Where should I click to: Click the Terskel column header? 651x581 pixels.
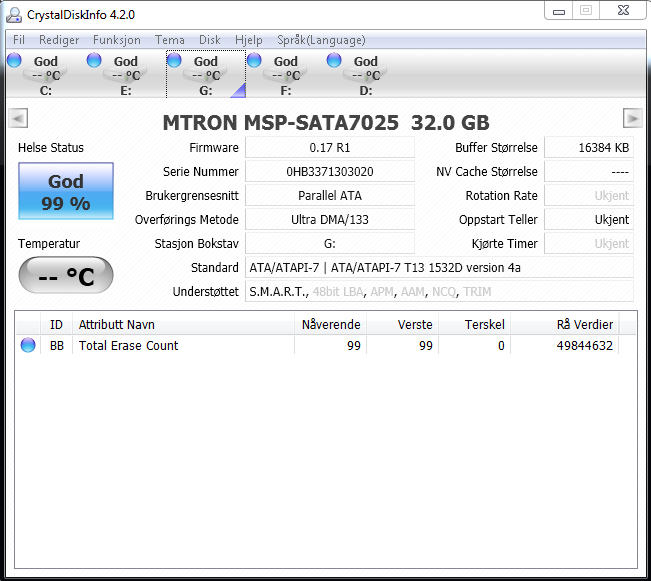(x=475, y=324)
